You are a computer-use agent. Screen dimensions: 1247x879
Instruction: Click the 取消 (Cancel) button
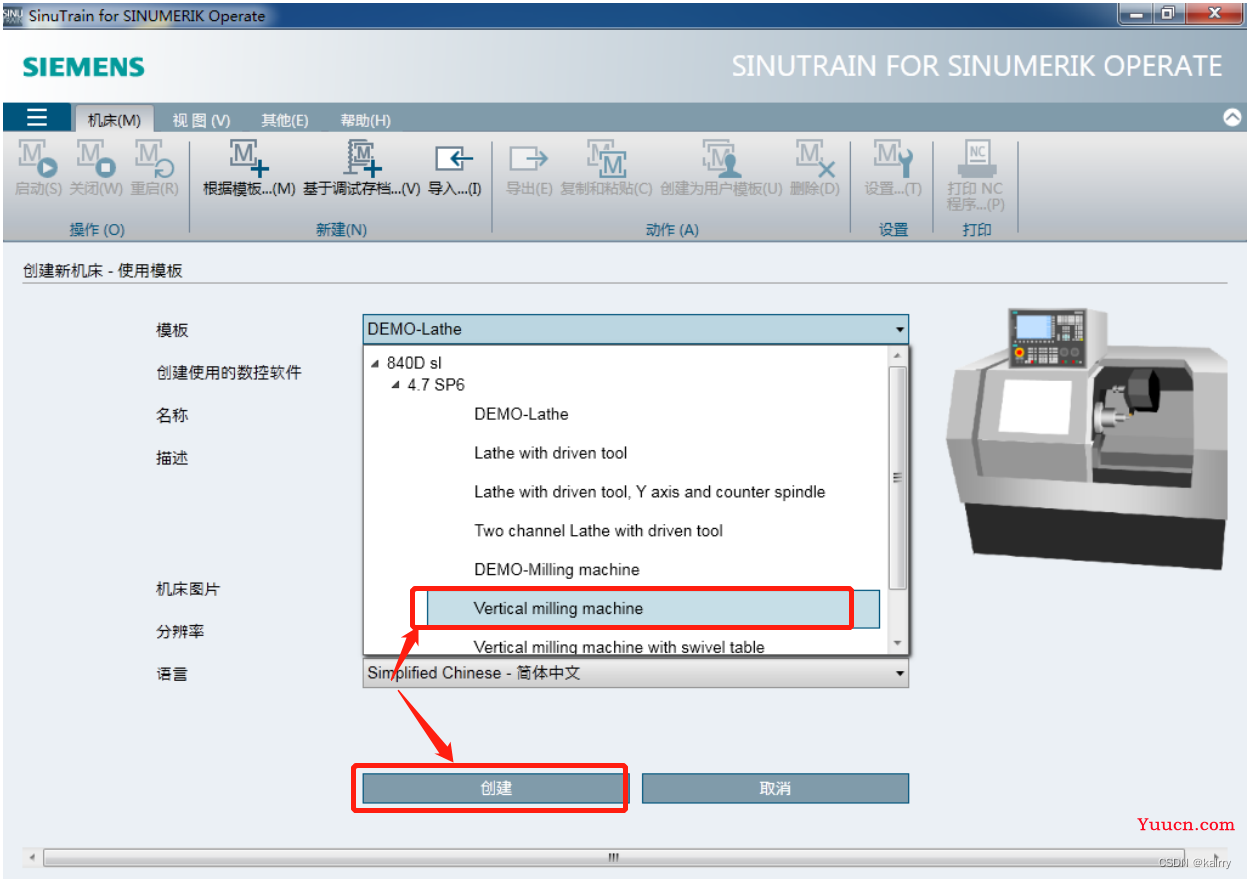(x=775, y=788)
